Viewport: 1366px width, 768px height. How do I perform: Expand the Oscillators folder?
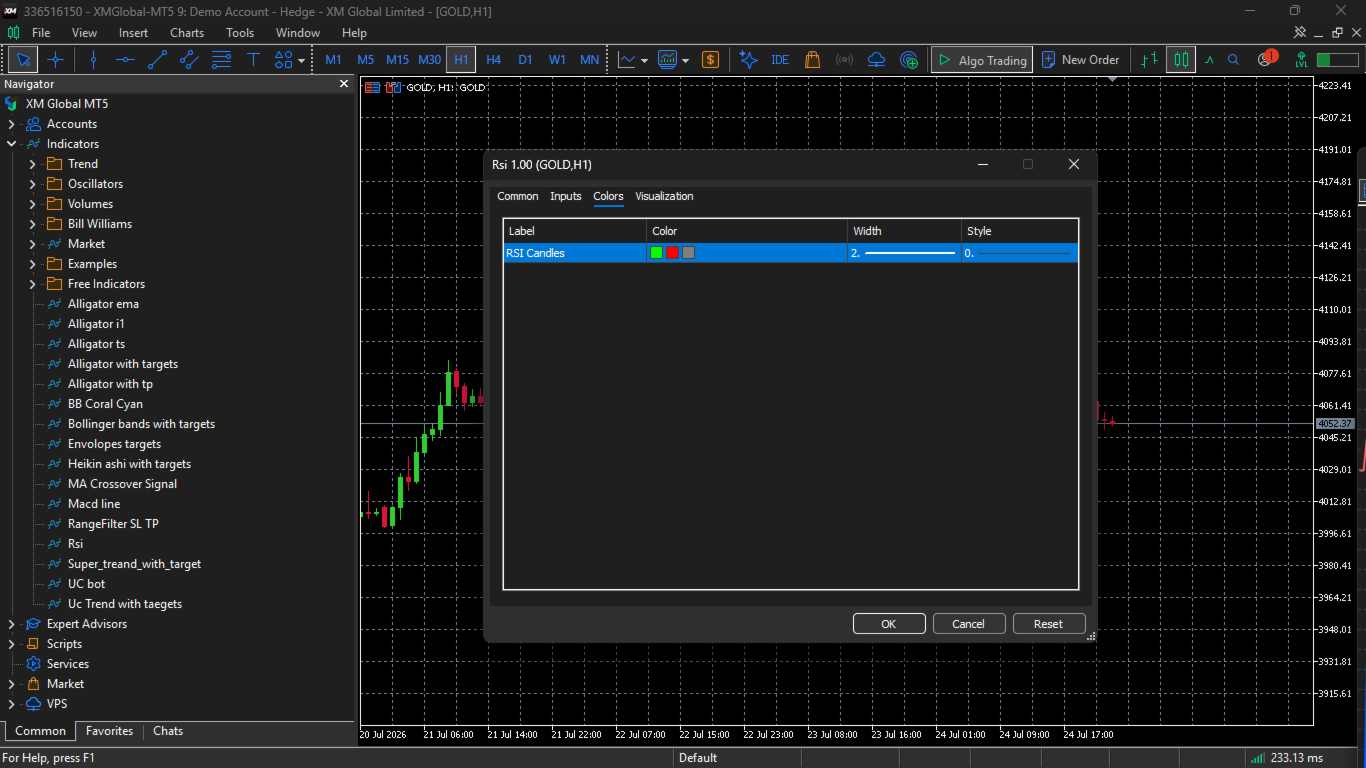[x=33, y=184]
